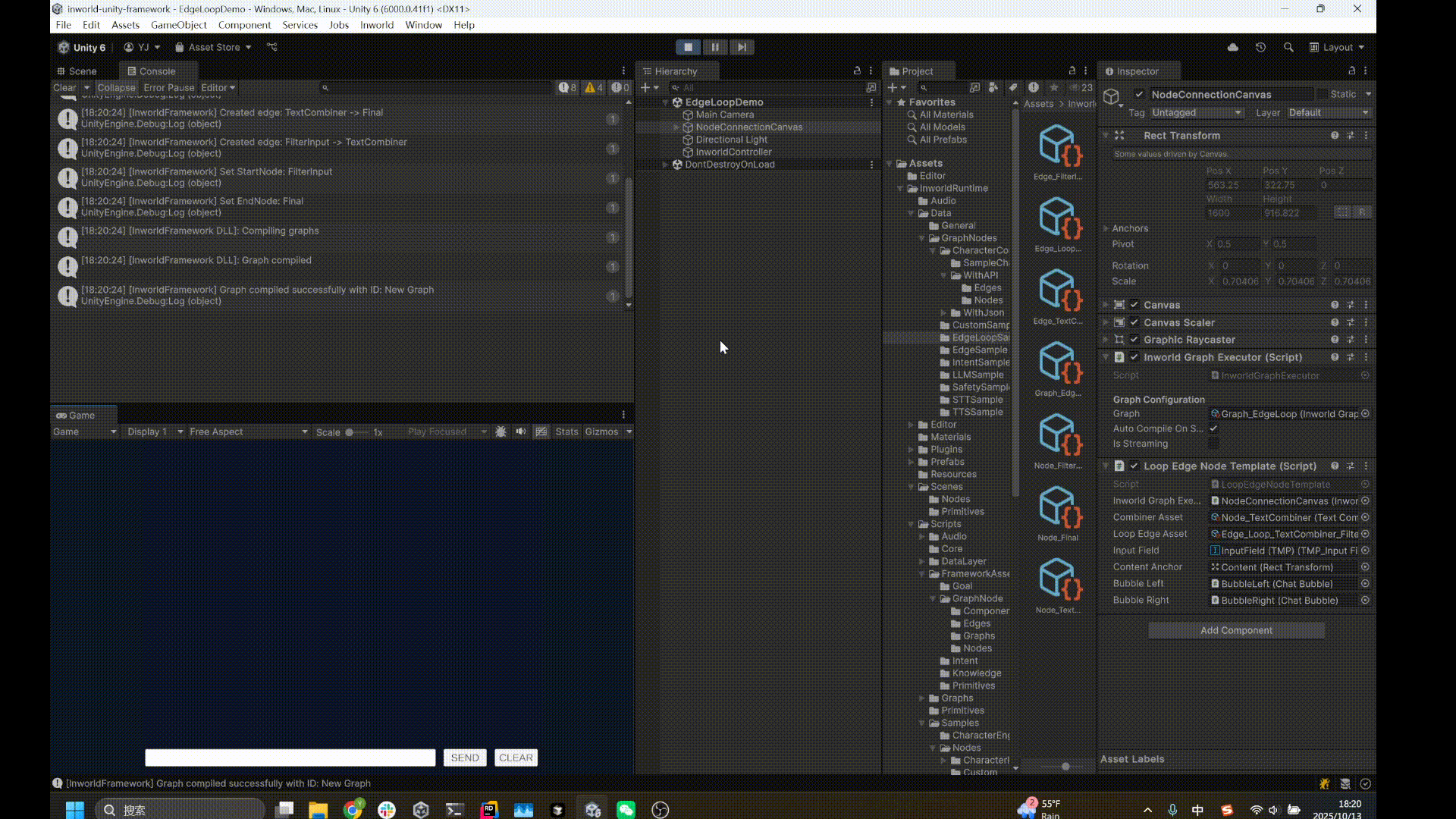Image resolution: width=1456 pixels, height=819 pixels.
Task: Open Unity cloud services icon
Action: (x=1233, y=47)
